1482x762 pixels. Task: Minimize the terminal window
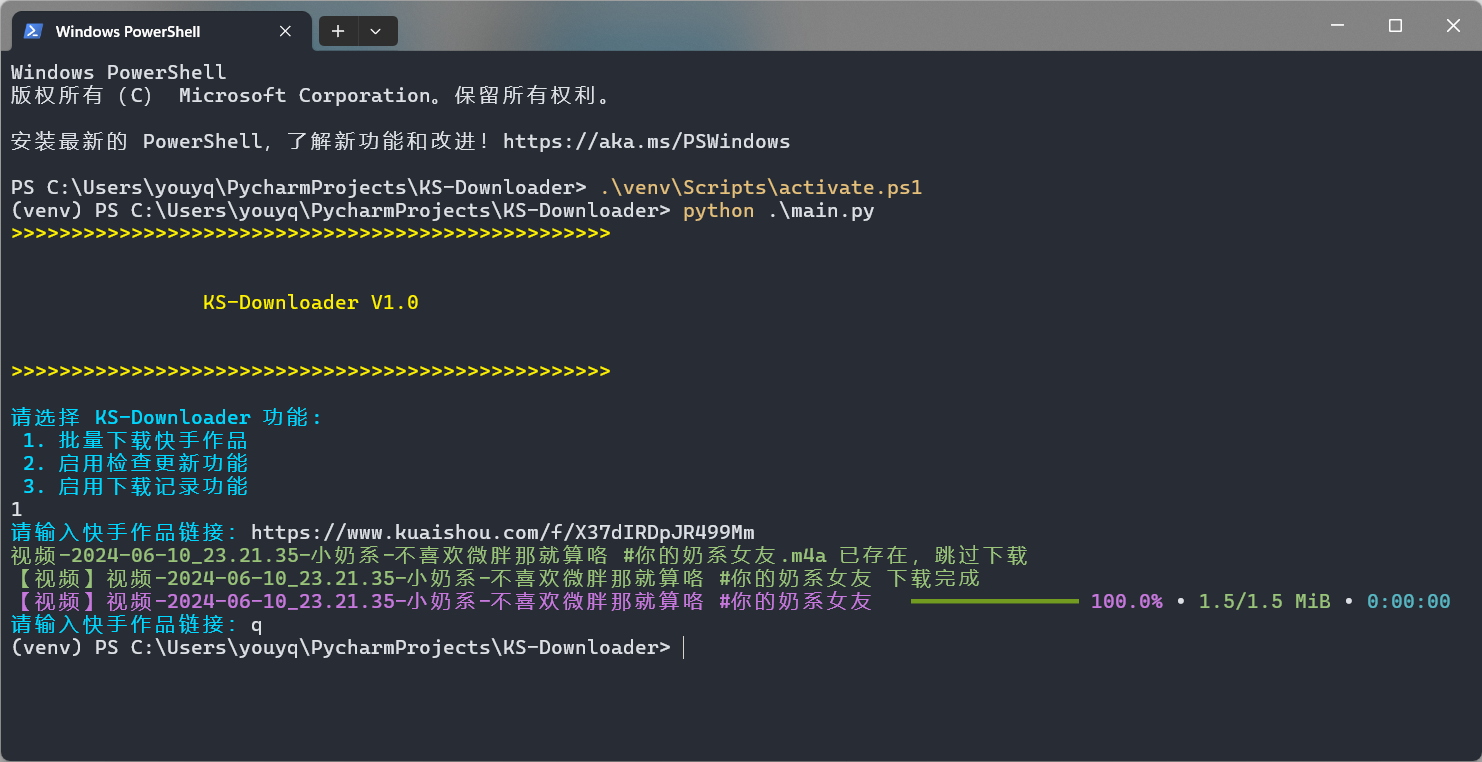click(1336, 26)
